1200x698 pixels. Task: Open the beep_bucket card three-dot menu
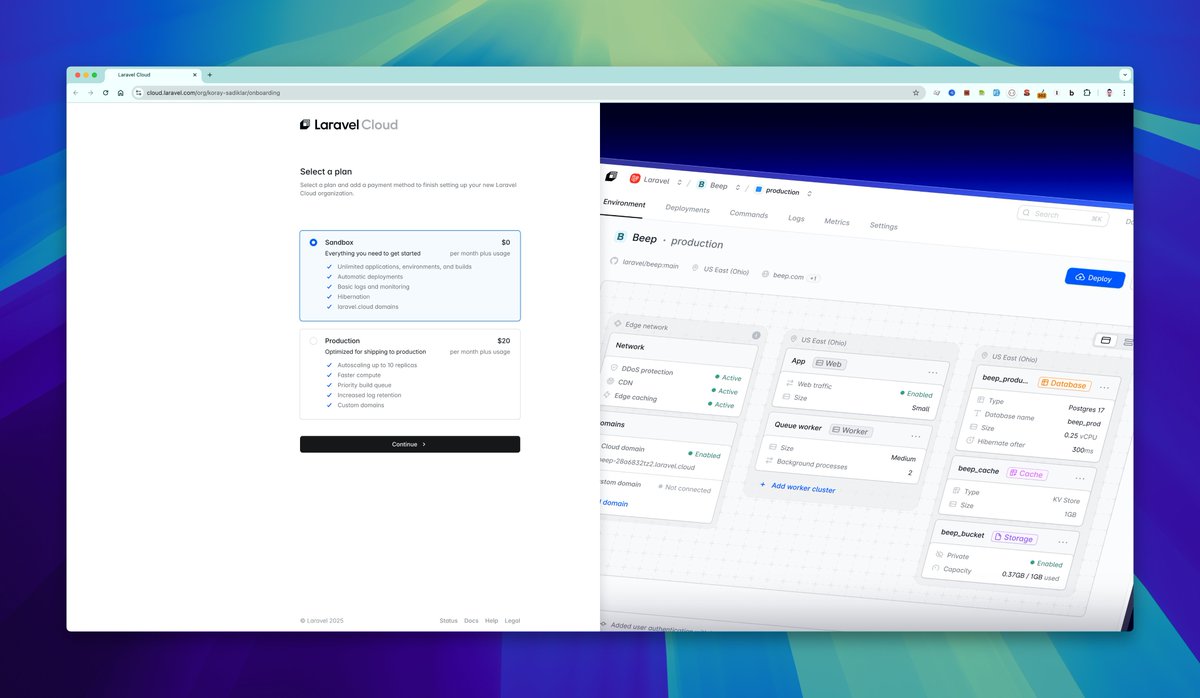(1062, 542)
